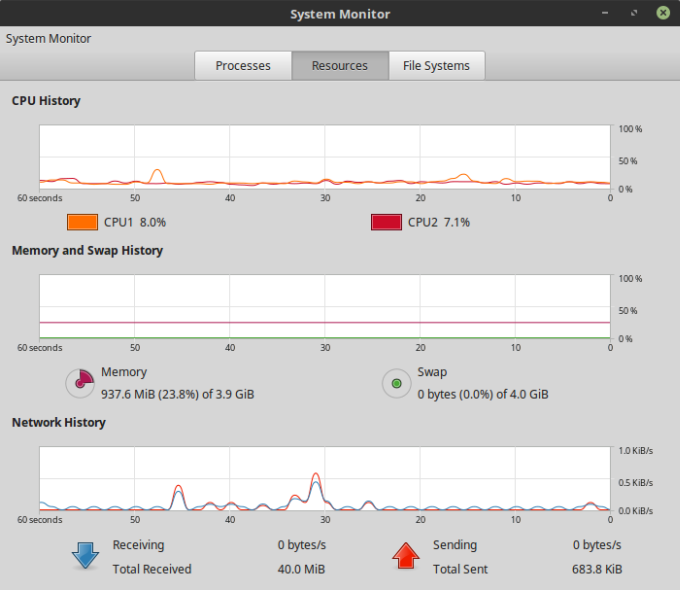Screen dimensions: 680x590
Task: Open the System Monitor menu
Action: (48, 38)
